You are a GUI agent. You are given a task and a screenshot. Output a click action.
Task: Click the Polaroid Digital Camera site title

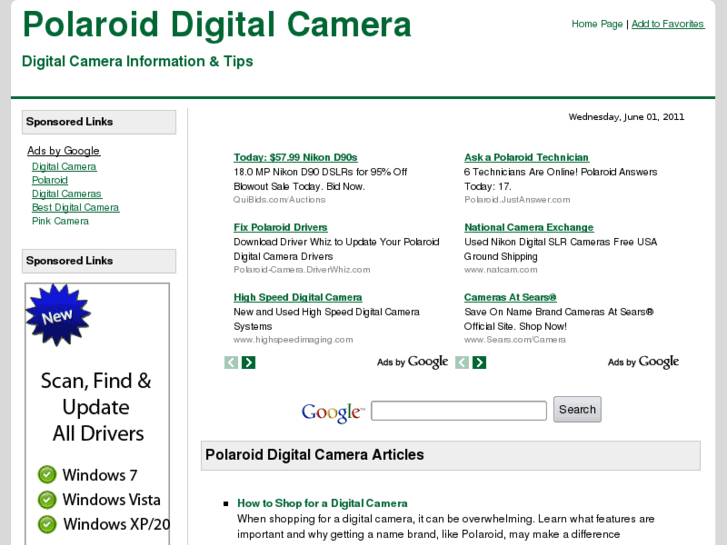[217, 25]
